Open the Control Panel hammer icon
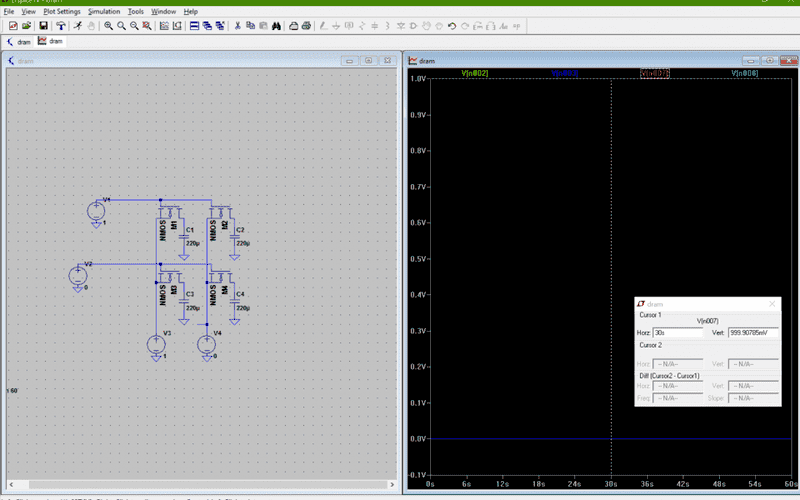 pyautogui.click(x=61, y=26)
